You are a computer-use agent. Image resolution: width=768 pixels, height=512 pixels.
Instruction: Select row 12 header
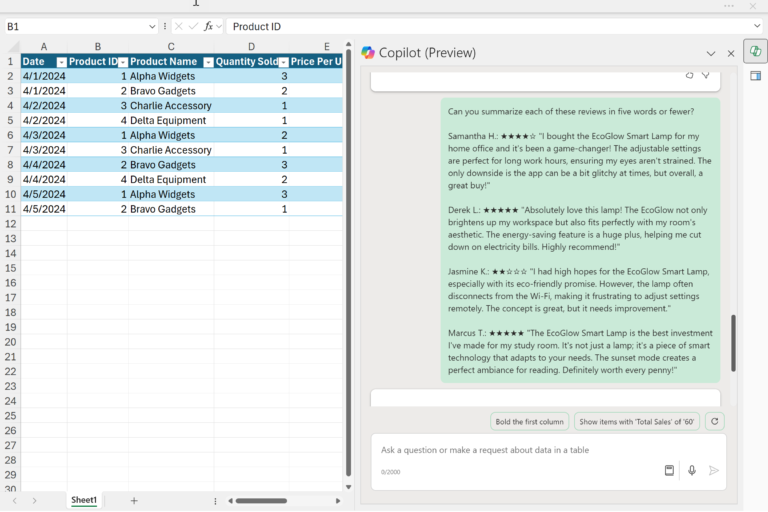pos(10,224)
